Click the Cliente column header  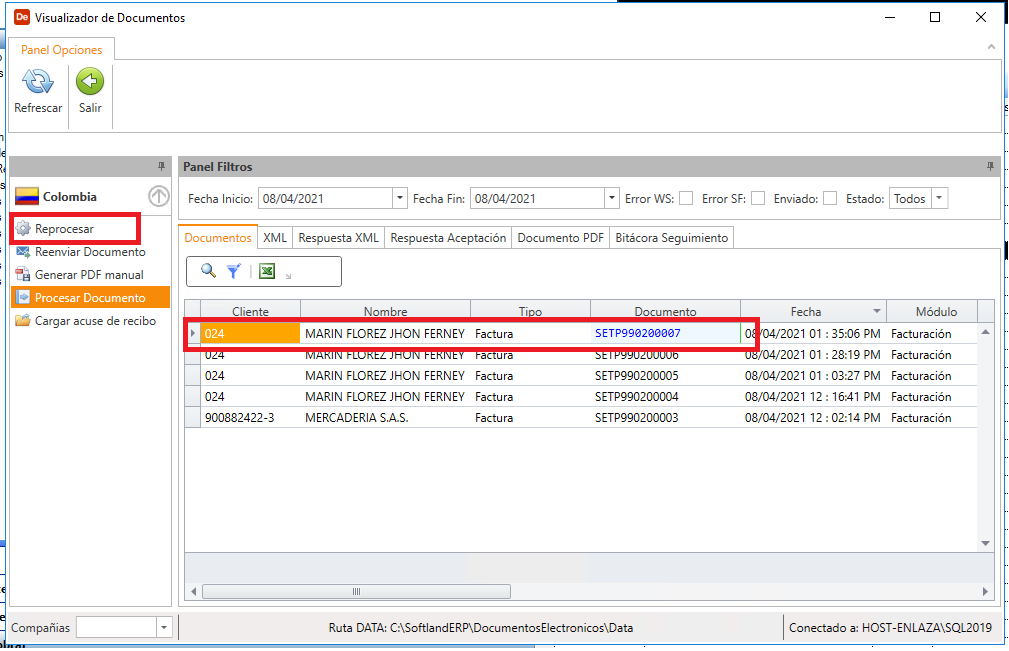click(x=250, y=311)
